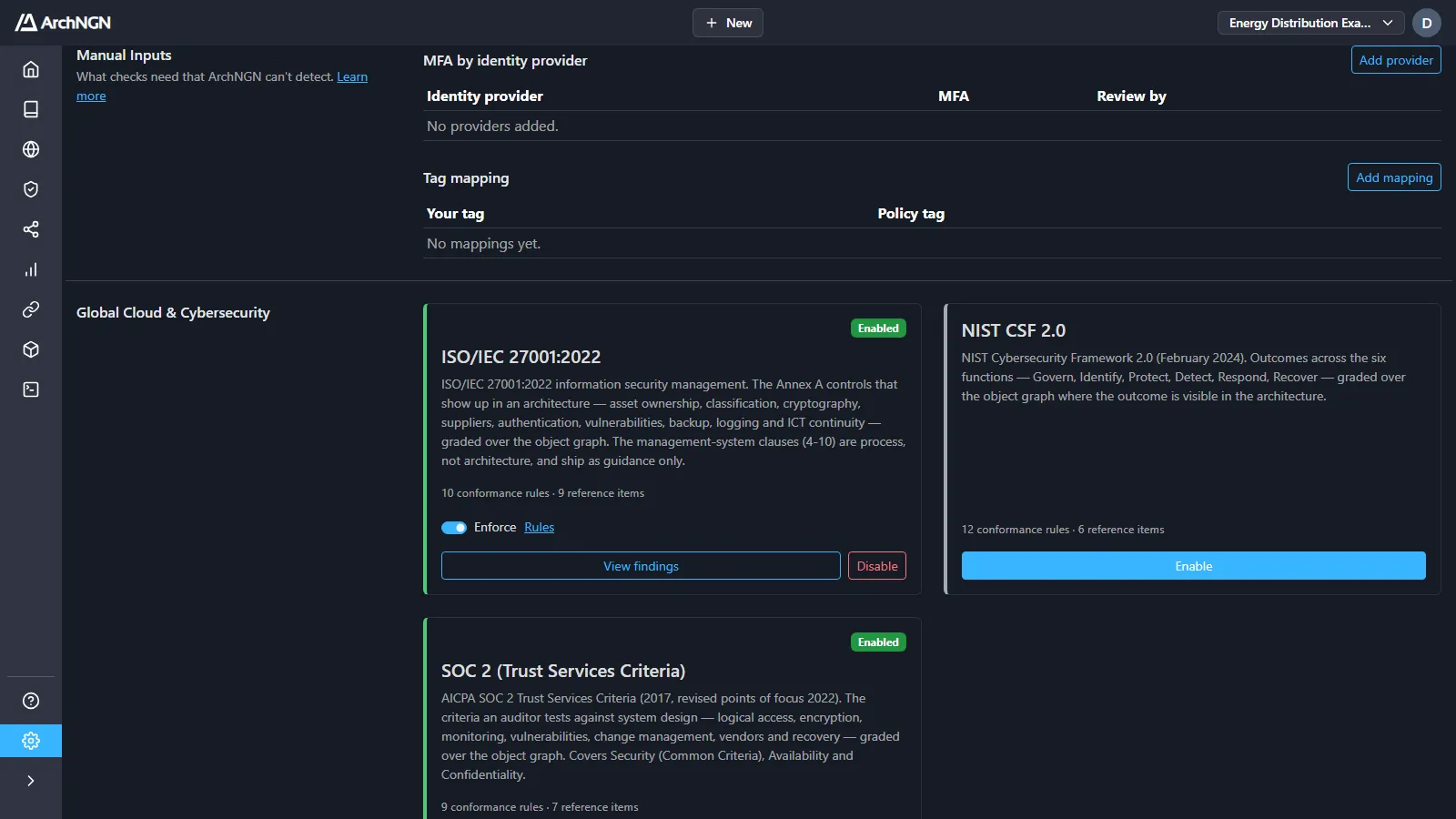Click the MFA column header

(954, 96)
